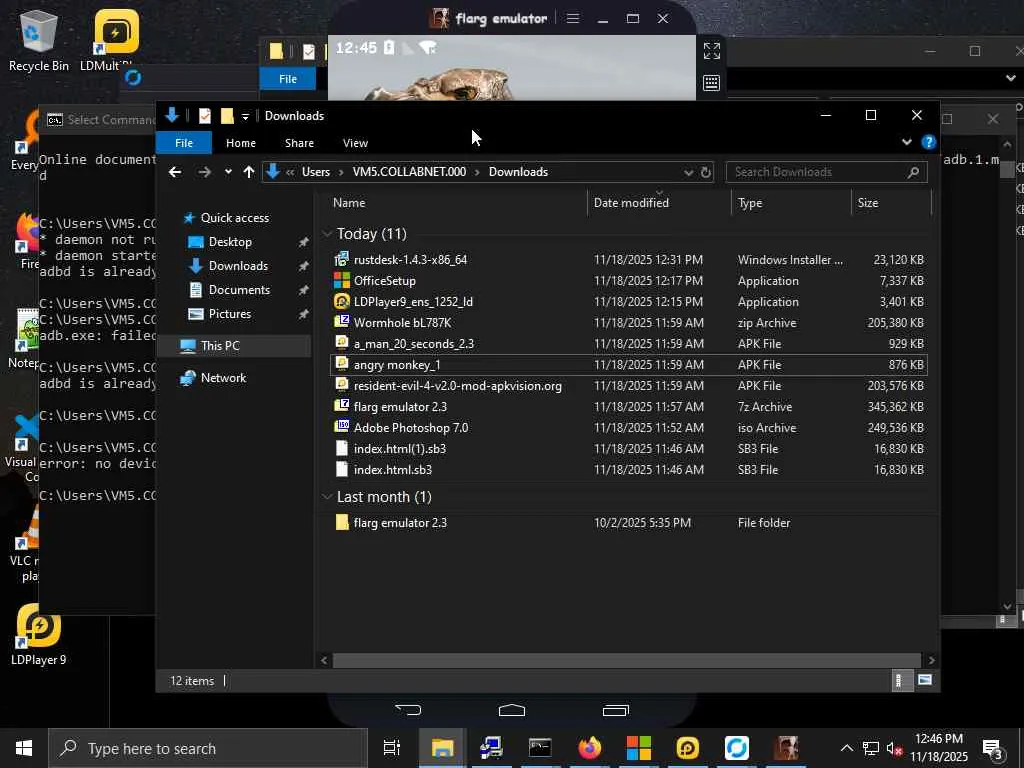Screen dimensions: 1024x768
Task: Click New folder quick access toolbar icon
Action: 227,116
